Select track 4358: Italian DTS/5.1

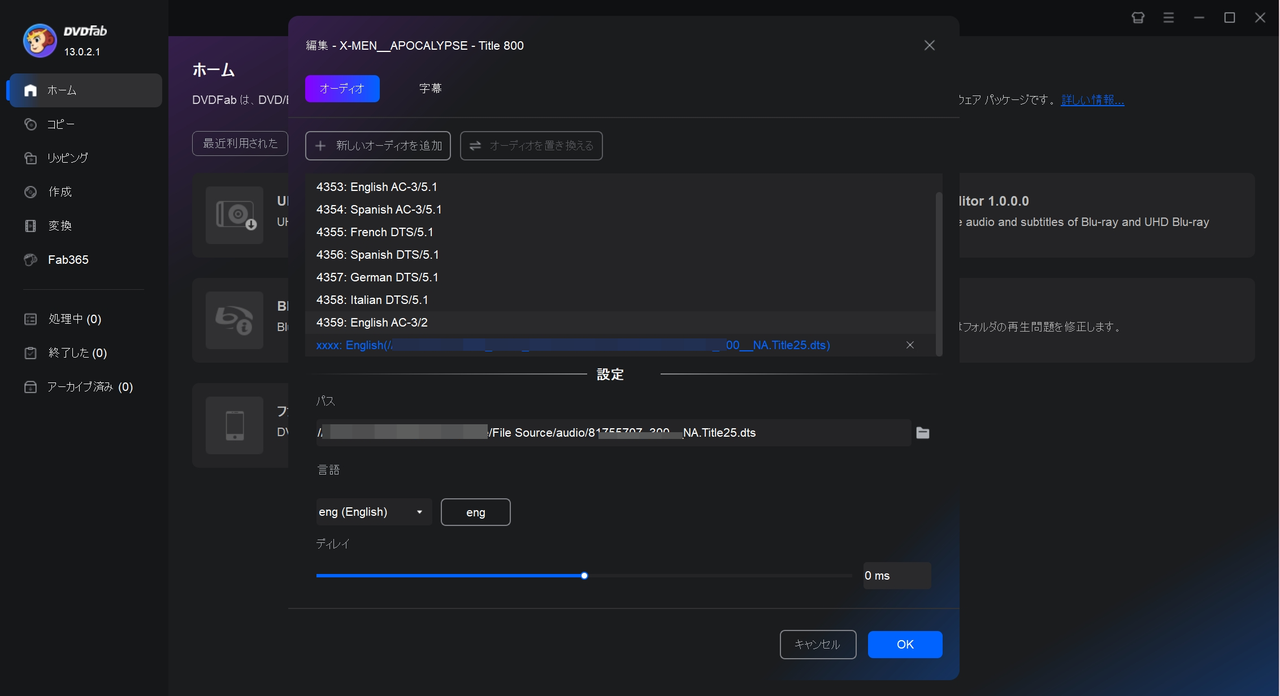coord(620,300)
